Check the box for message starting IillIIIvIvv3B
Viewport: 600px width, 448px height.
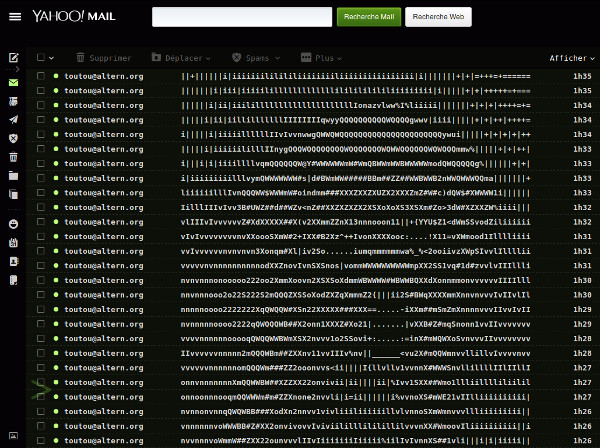(x=41, y=207)
